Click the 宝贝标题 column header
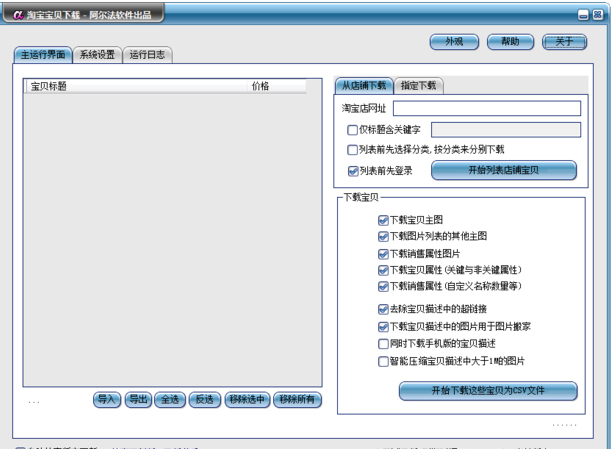The image size is (612, 449). (136, 86)
